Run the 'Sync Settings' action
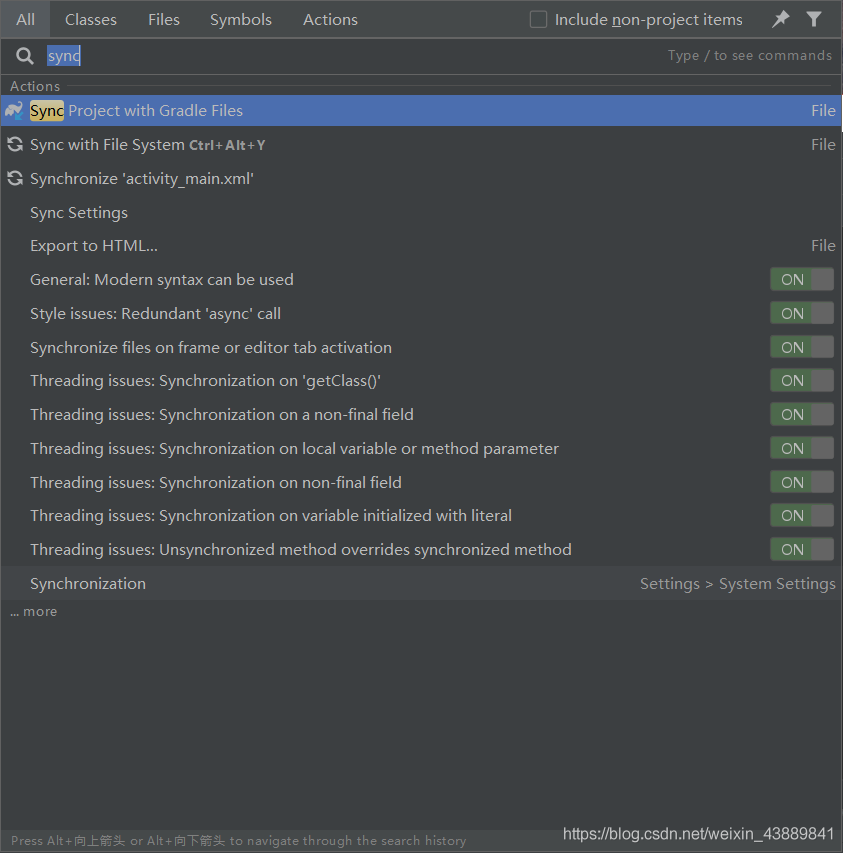 click(79, 212)
